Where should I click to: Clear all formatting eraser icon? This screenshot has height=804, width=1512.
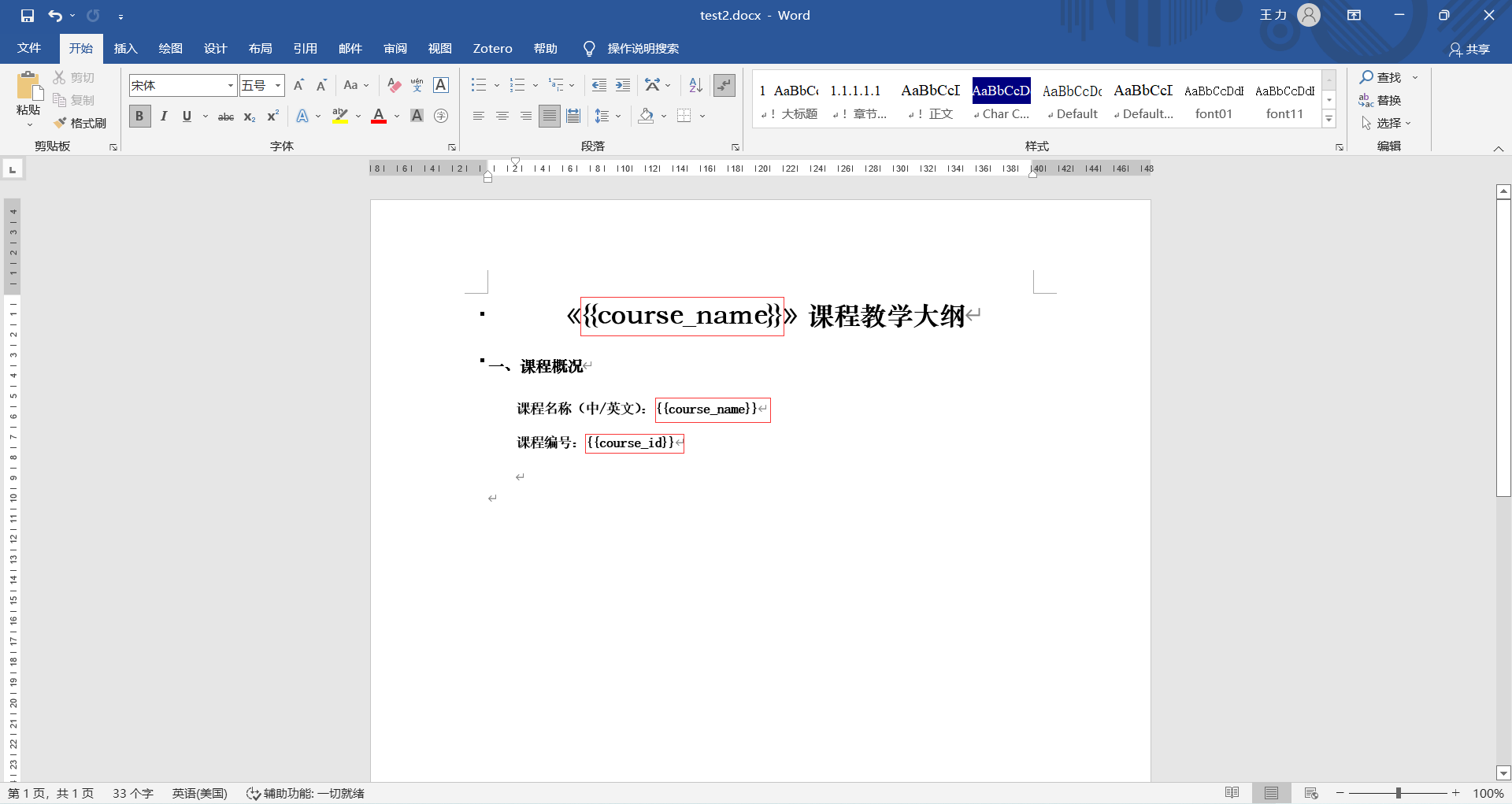[395, 85]
